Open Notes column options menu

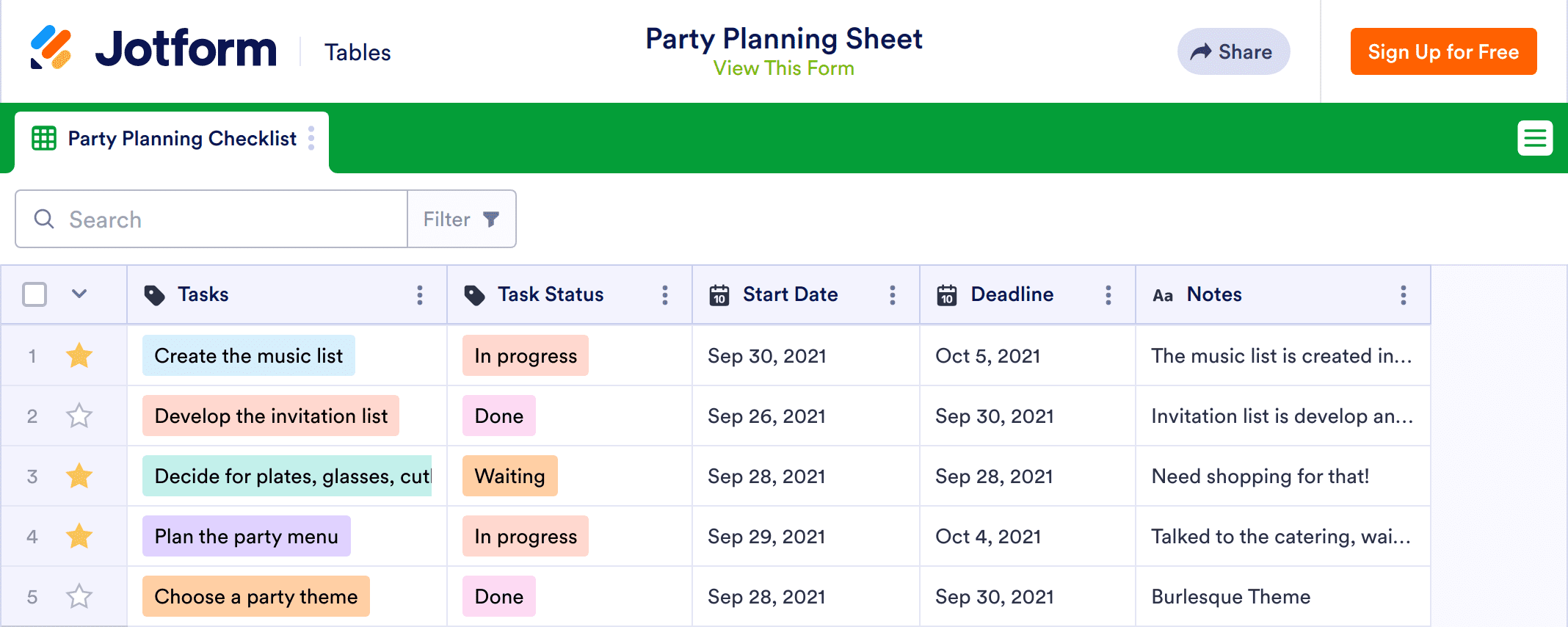pyautogui.click(x=1404, y=295)
